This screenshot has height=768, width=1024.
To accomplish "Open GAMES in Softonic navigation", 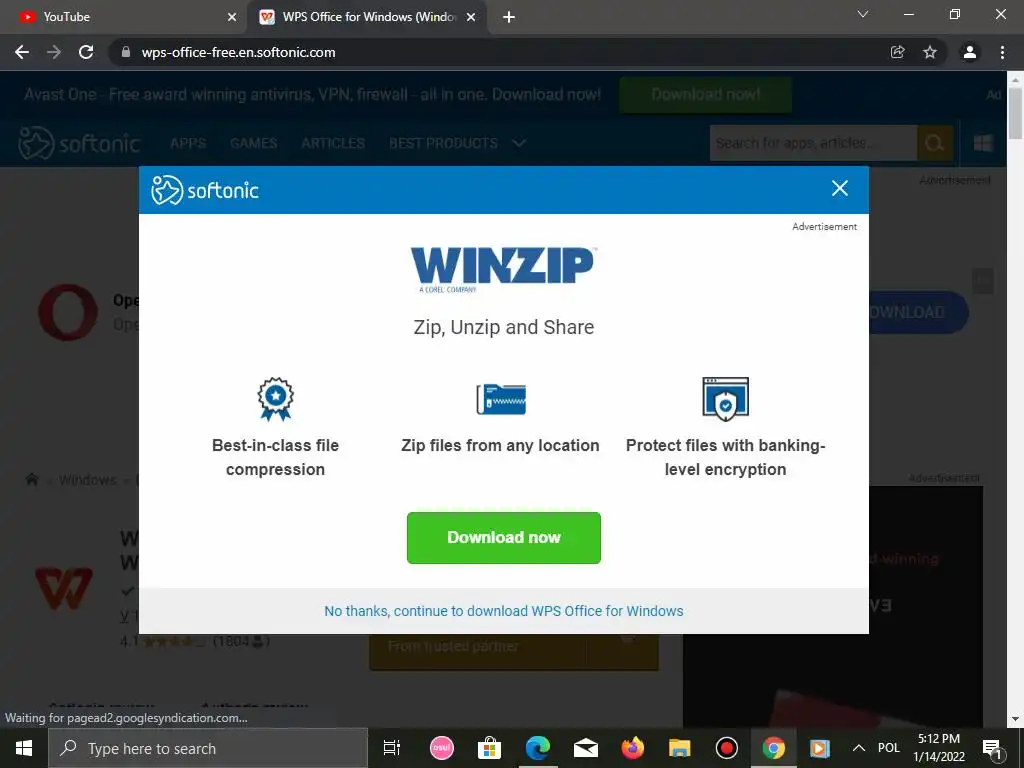I will point(253,143).
